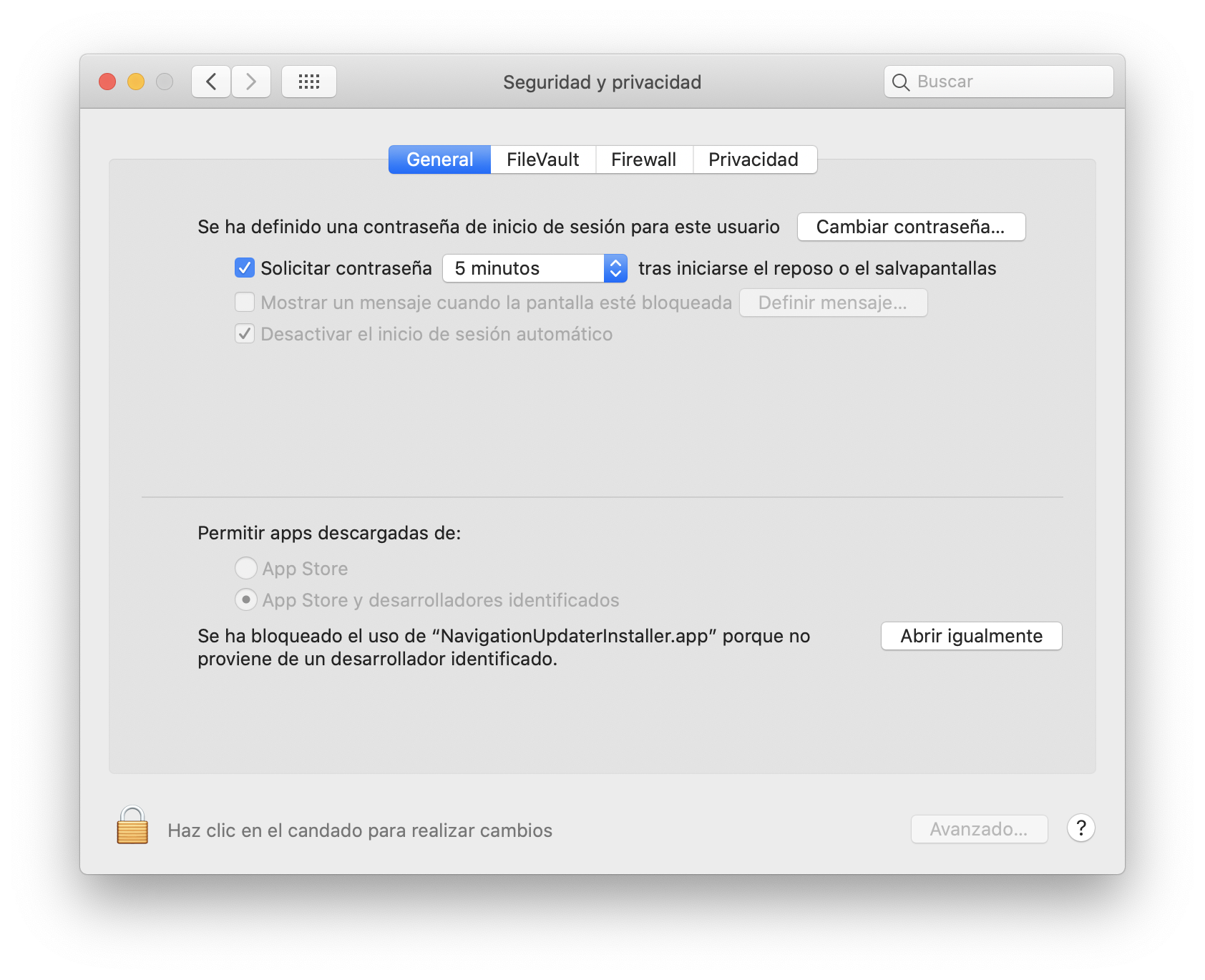Open help with the question mark button
Image resolution: width=1205 pixels, height=980 pixels.
(1080, 828)
